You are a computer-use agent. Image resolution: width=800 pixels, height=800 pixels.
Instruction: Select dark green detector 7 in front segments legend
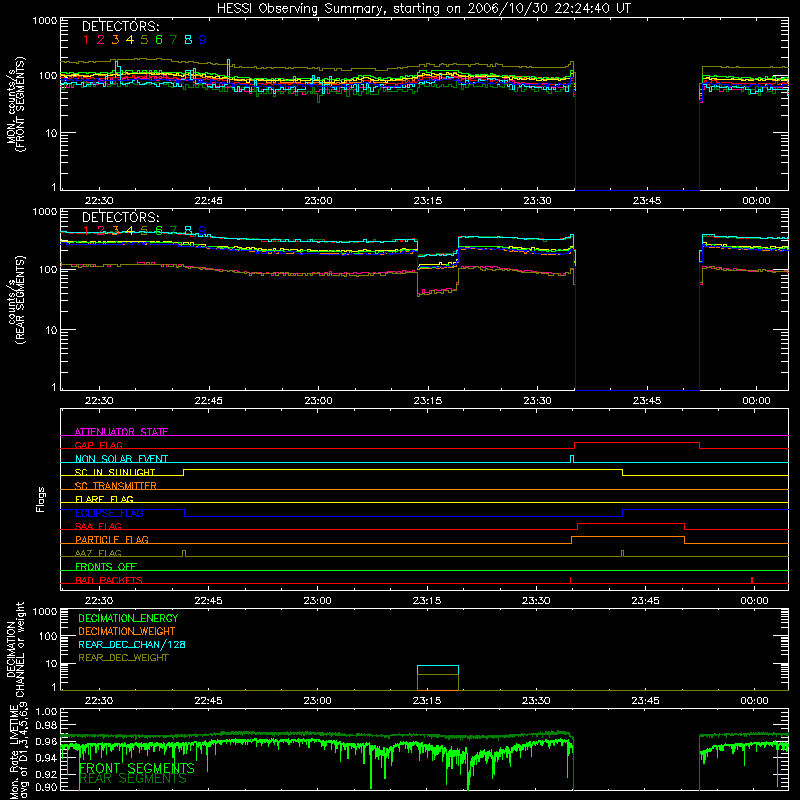[x=173, y=40]
